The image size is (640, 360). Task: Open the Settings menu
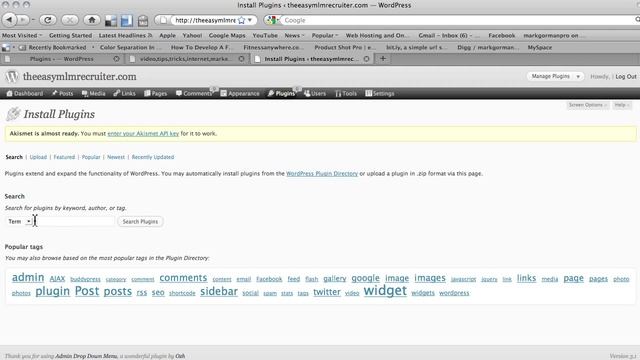380,93
